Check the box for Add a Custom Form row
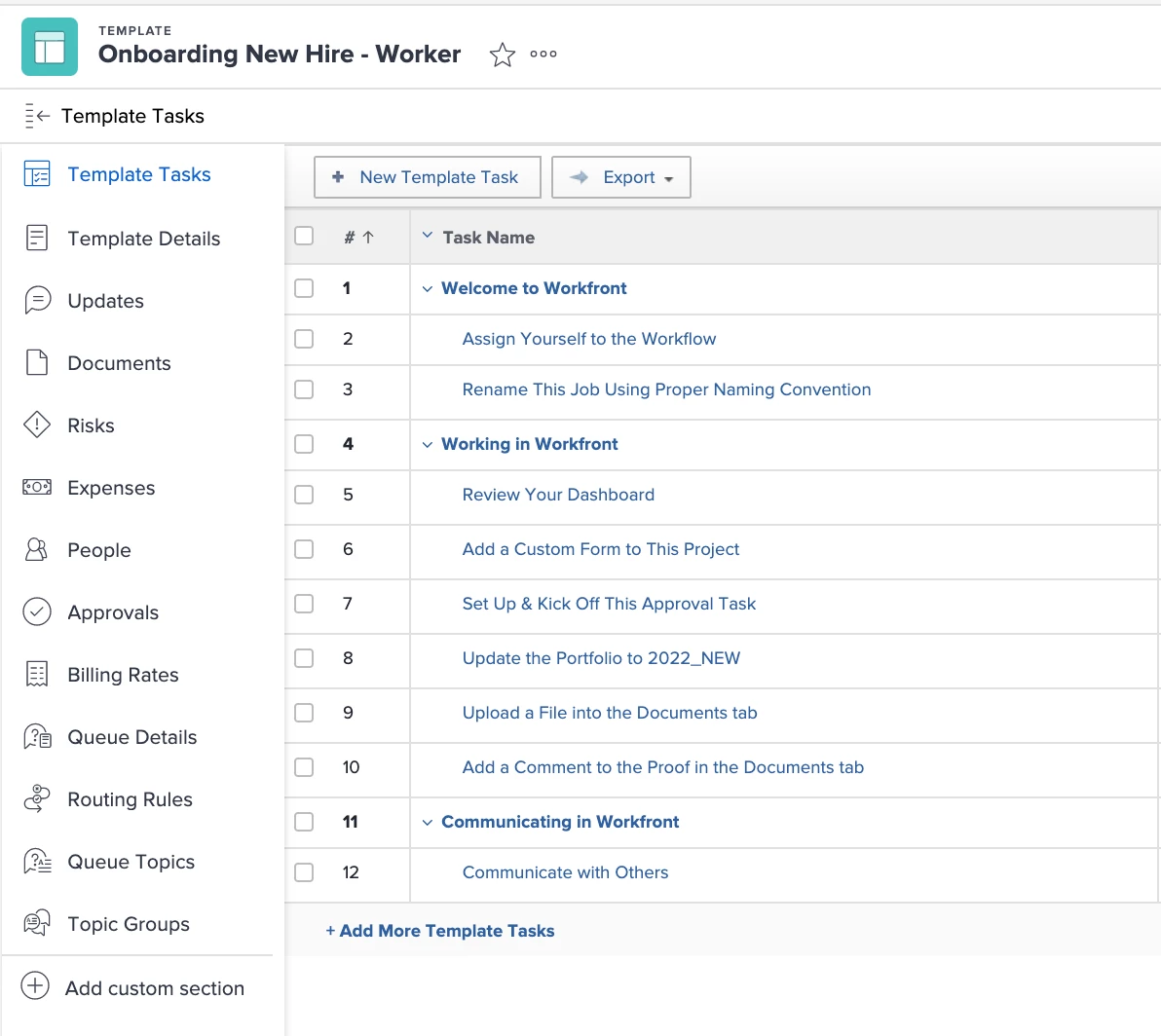This screenshot has width=1161, height=1036. pyautogui.click(x=304, y=549)
